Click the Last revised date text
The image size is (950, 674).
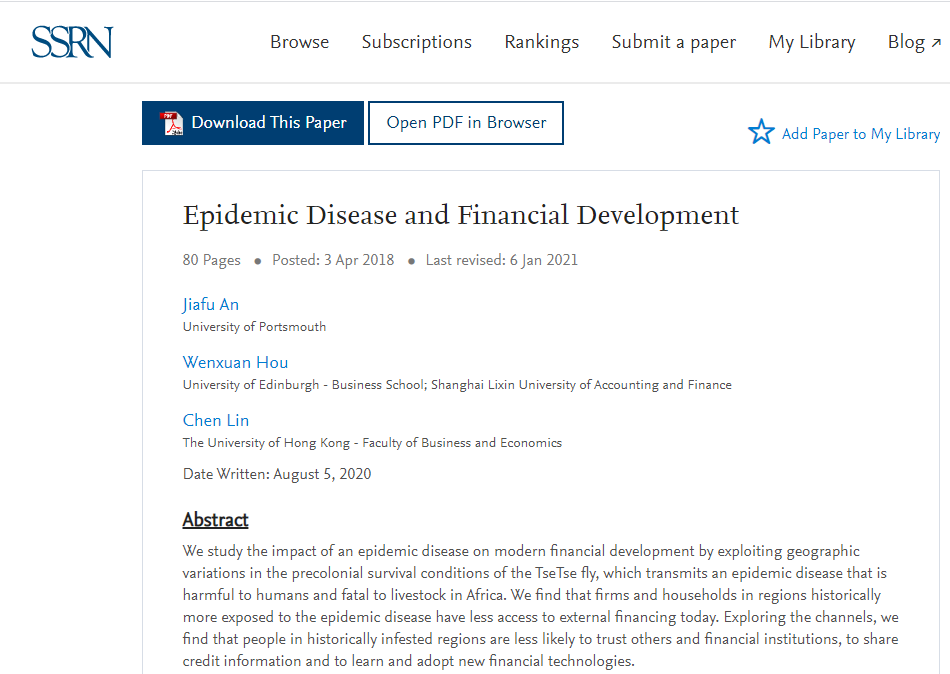(x=502, y=260)
